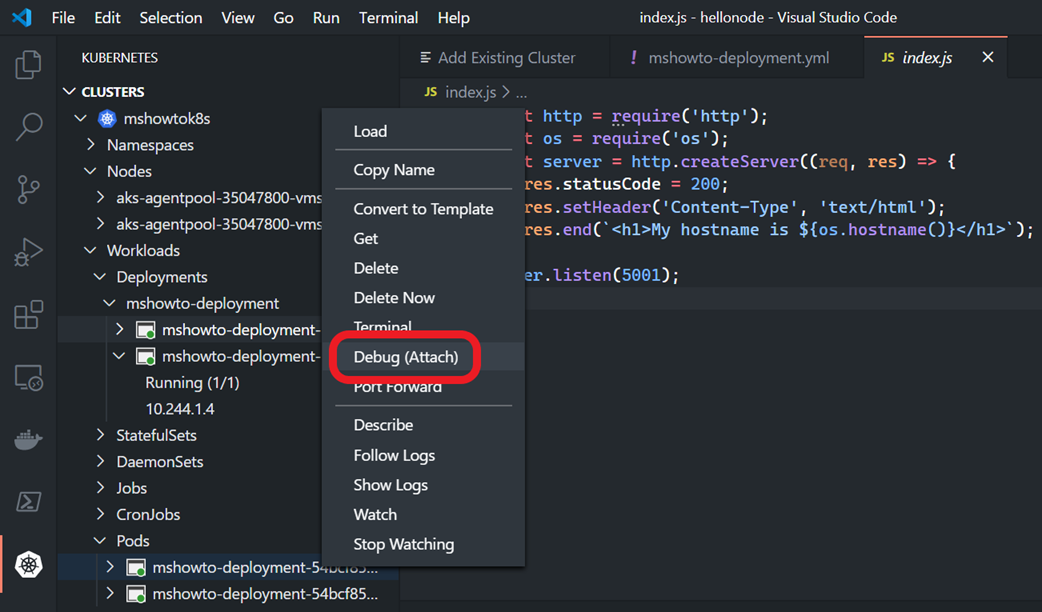Collapse the Workloads tree node
This screenshot has width=1042, height=612.
[90, 250]
